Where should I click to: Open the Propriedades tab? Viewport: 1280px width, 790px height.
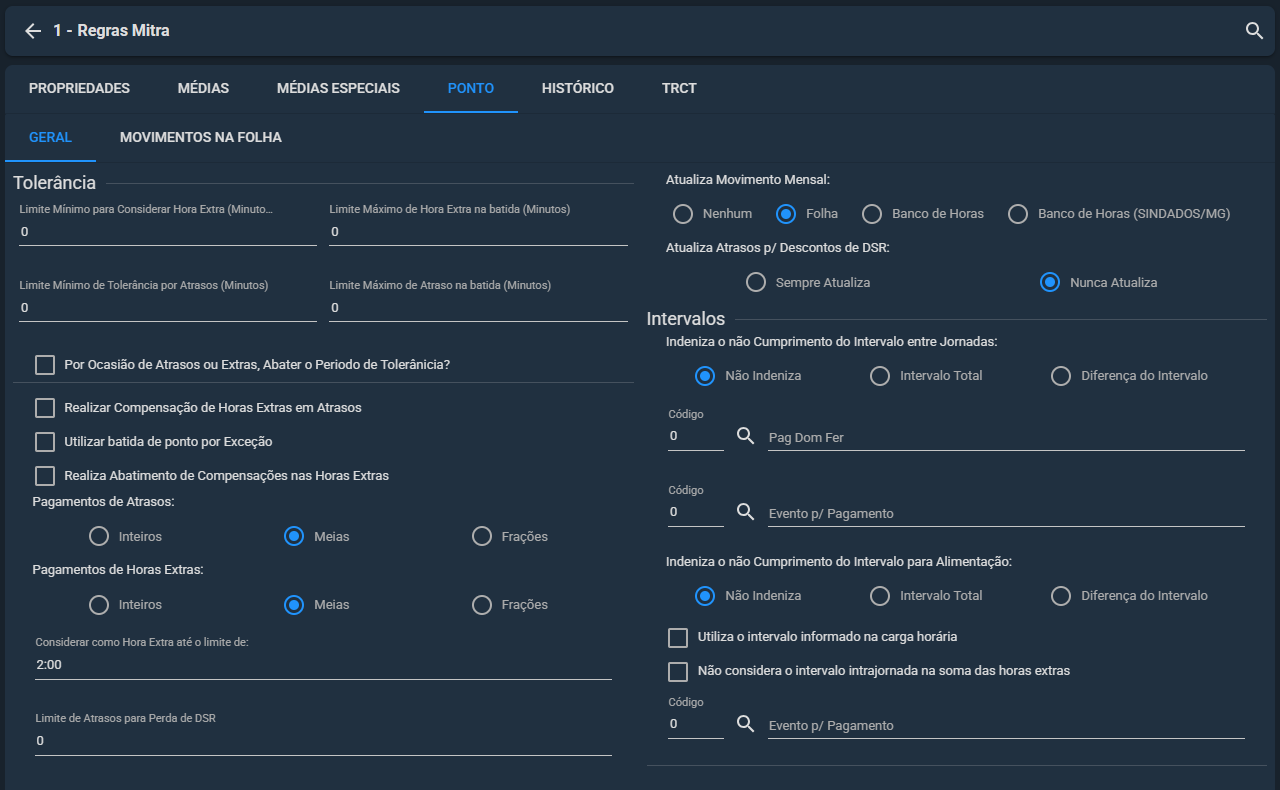point(79,88)
